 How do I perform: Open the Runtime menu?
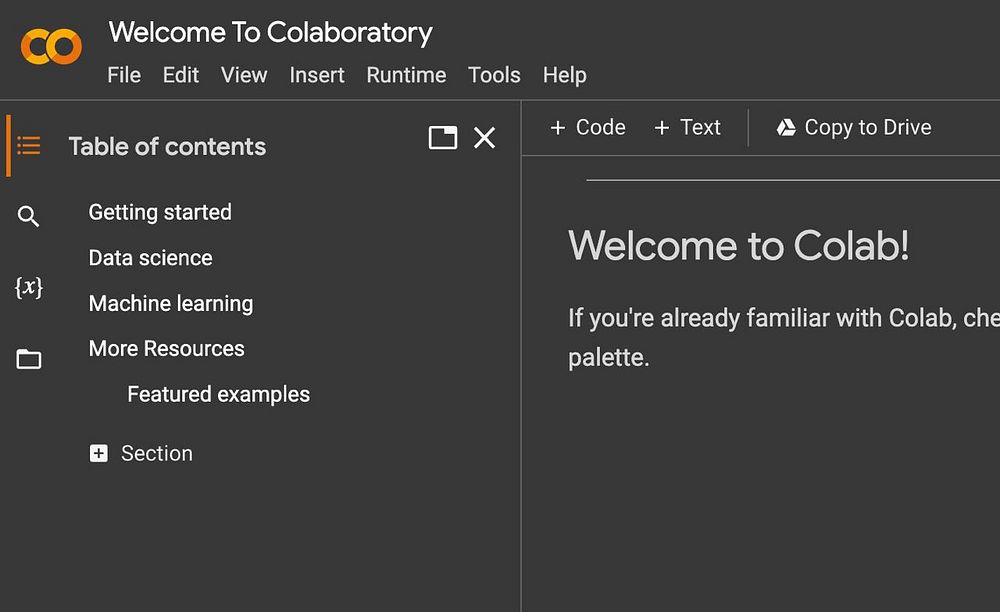pyautogui.click(x=406, y=75)
